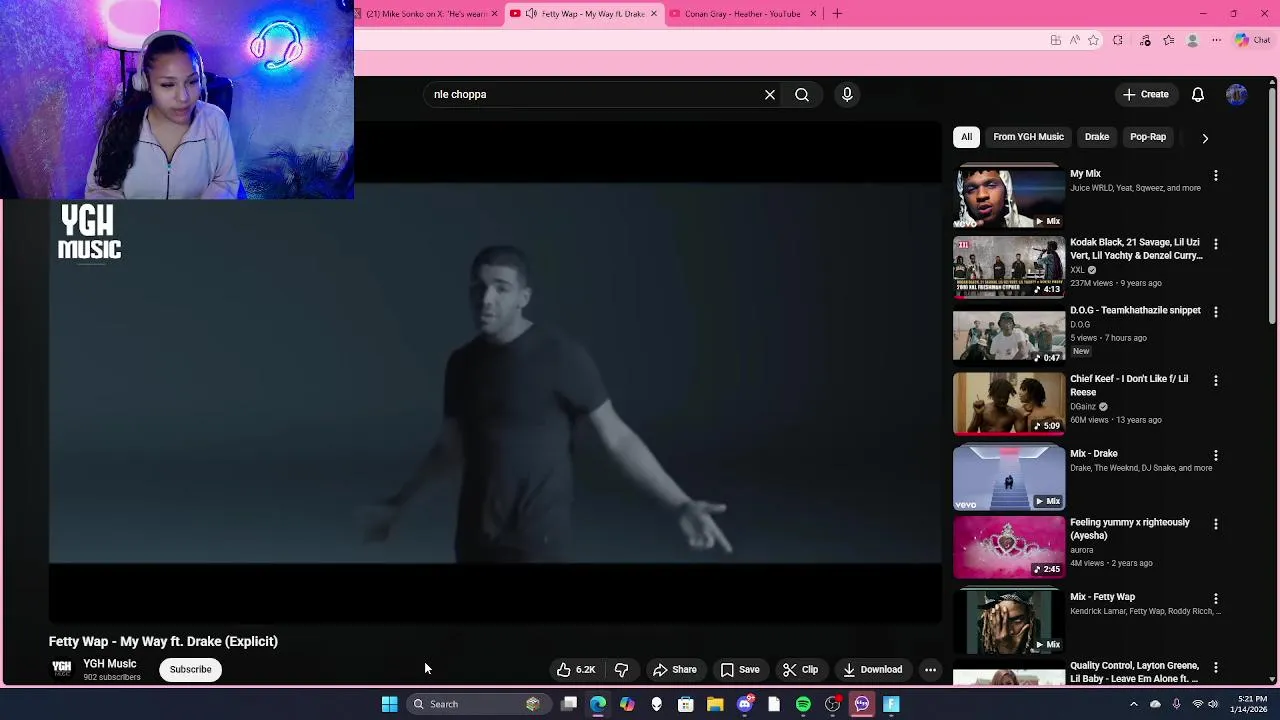
Task: Open options for Mix - Fetty Wap
Action: (x=1216, y=598)
